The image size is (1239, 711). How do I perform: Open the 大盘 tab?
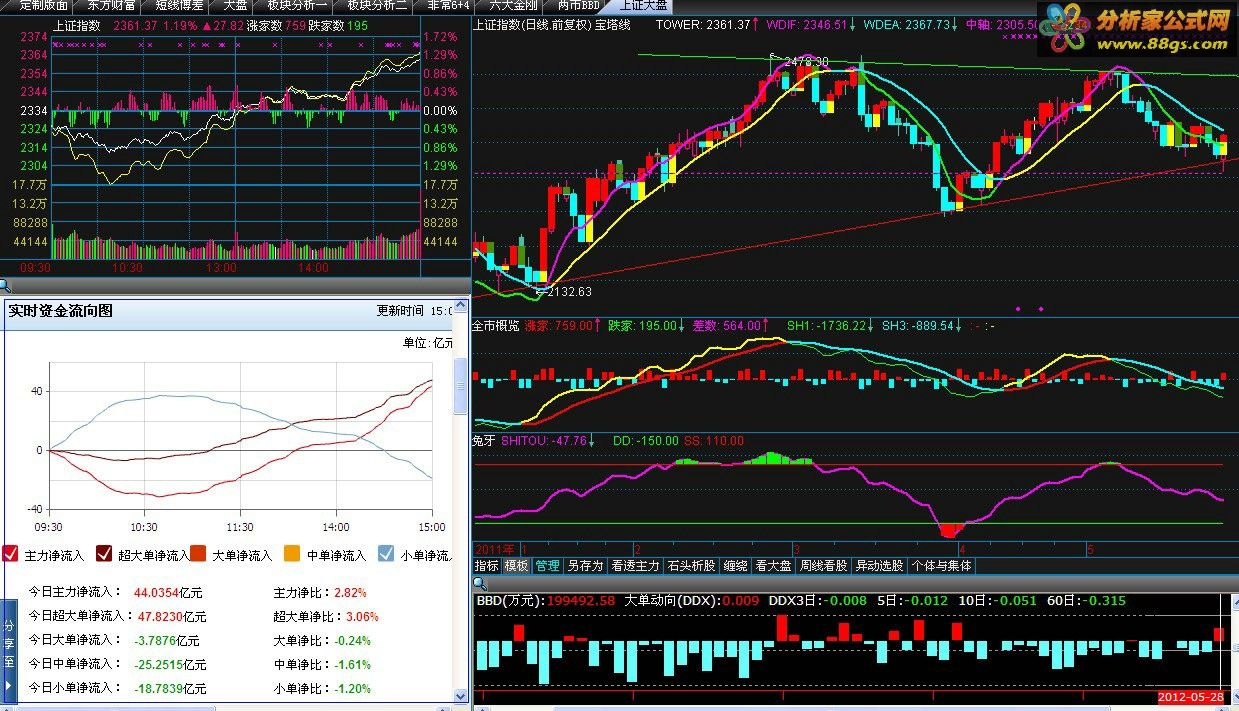(x=235, y=5)
